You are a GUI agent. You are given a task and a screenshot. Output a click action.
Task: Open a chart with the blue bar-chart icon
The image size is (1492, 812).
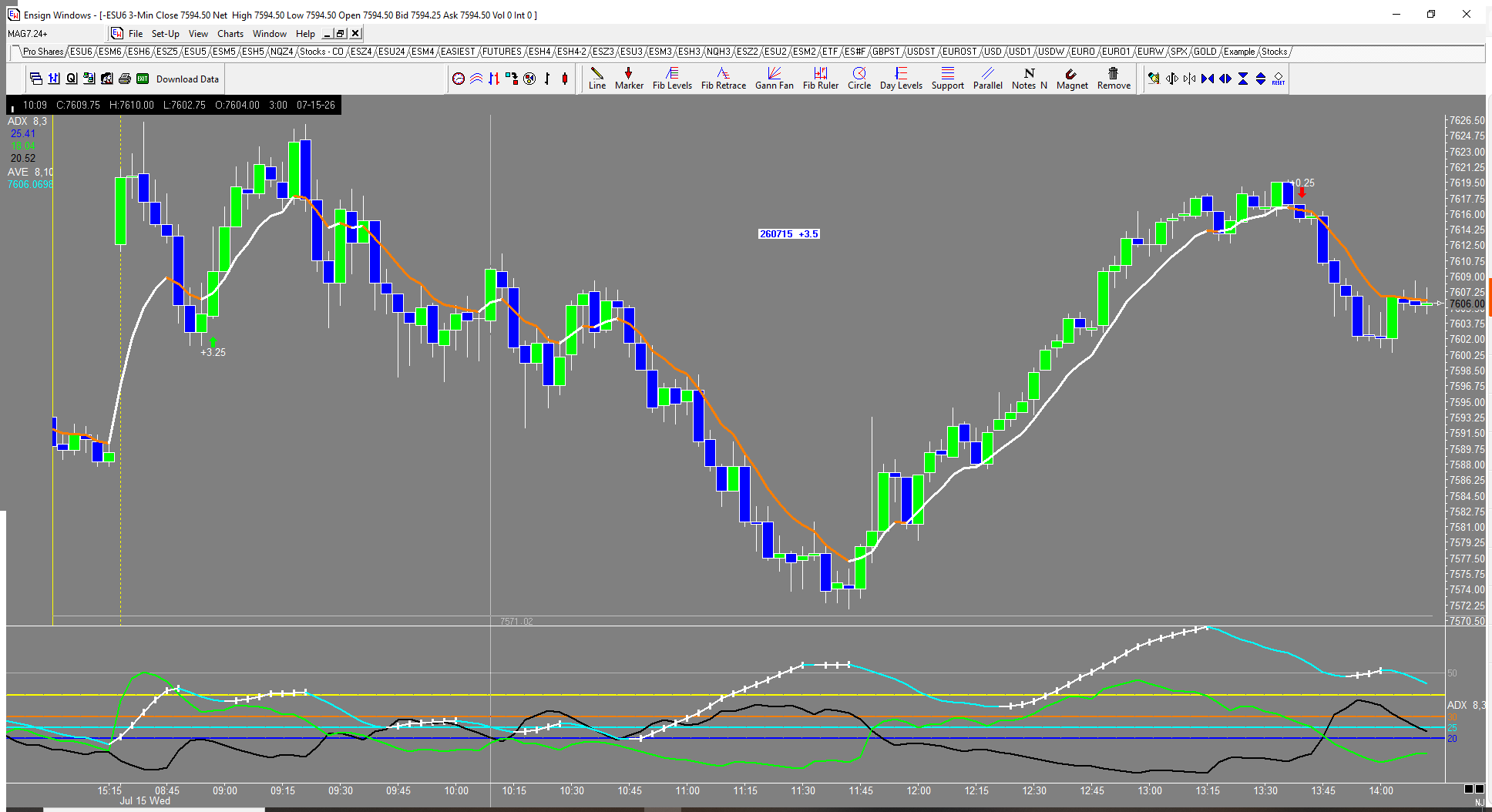pyautogui.click(x=54, y=79)
